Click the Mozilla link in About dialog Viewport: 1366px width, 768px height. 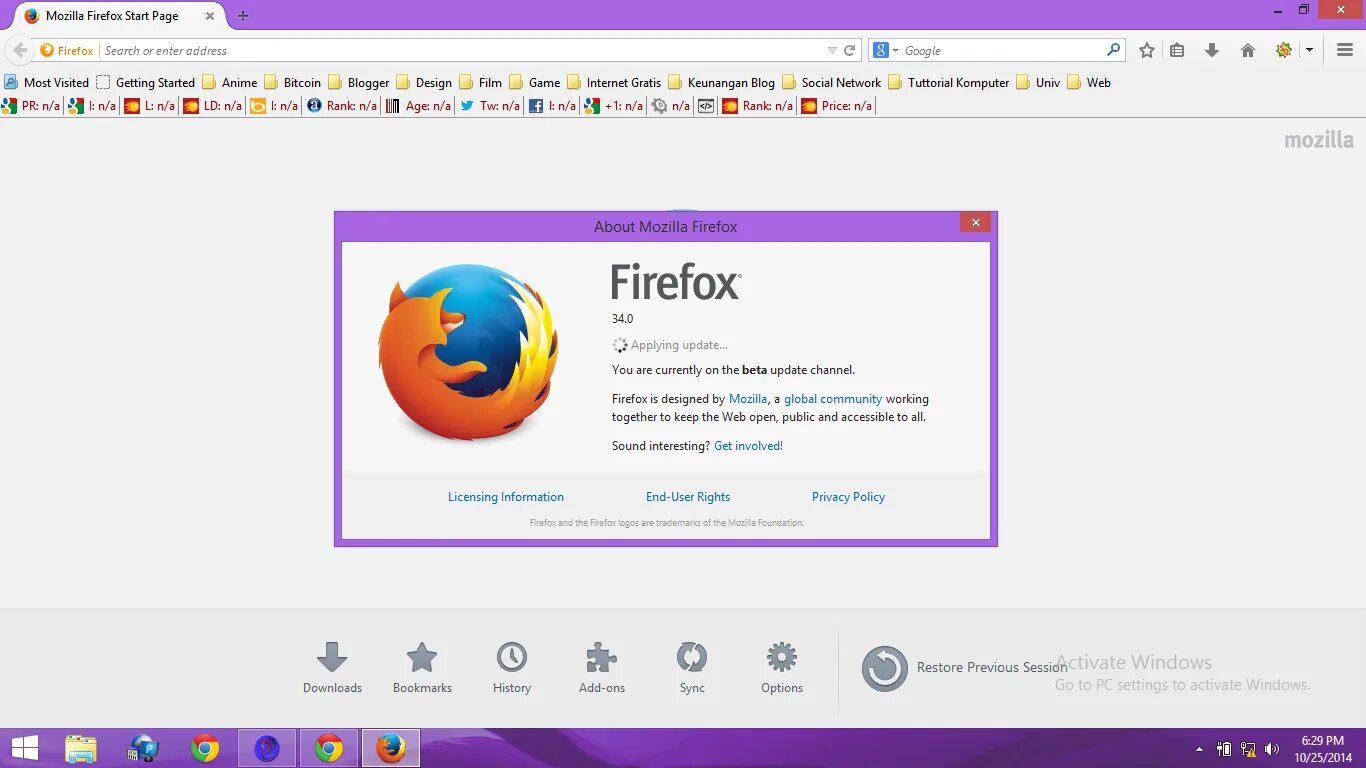(748, 399)
